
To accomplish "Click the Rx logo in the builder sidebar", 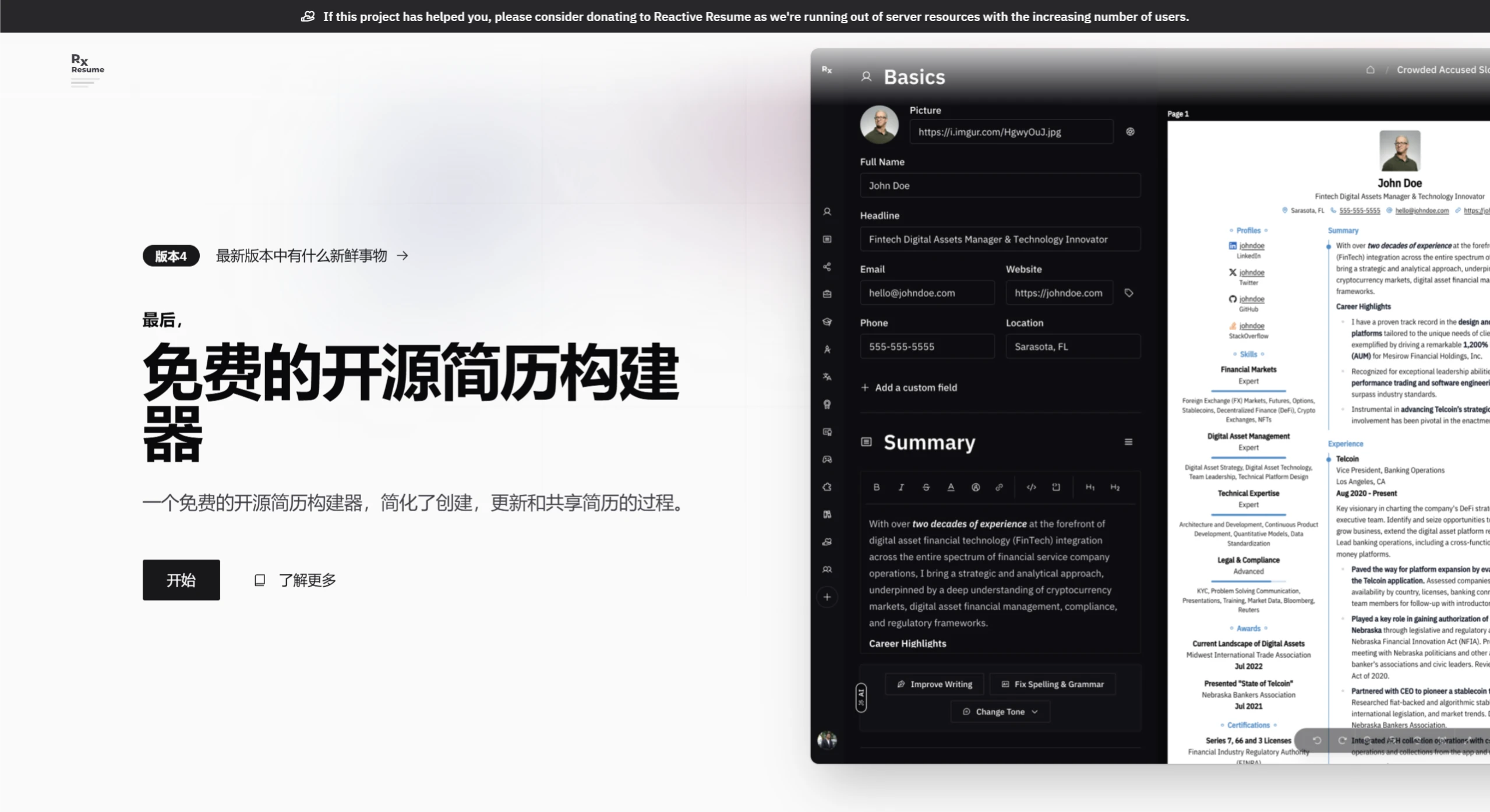I will pos(827,69).
